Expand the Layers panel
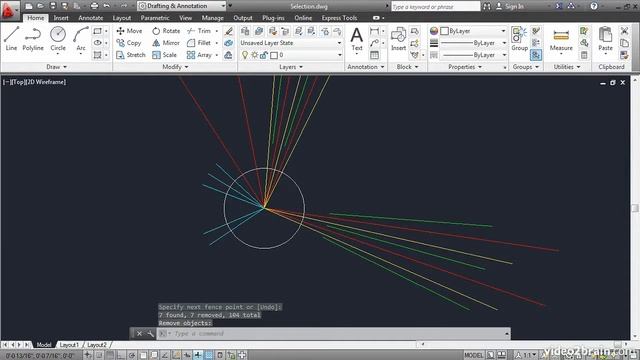This screenshot has width=640, height=360. [291, 67]
